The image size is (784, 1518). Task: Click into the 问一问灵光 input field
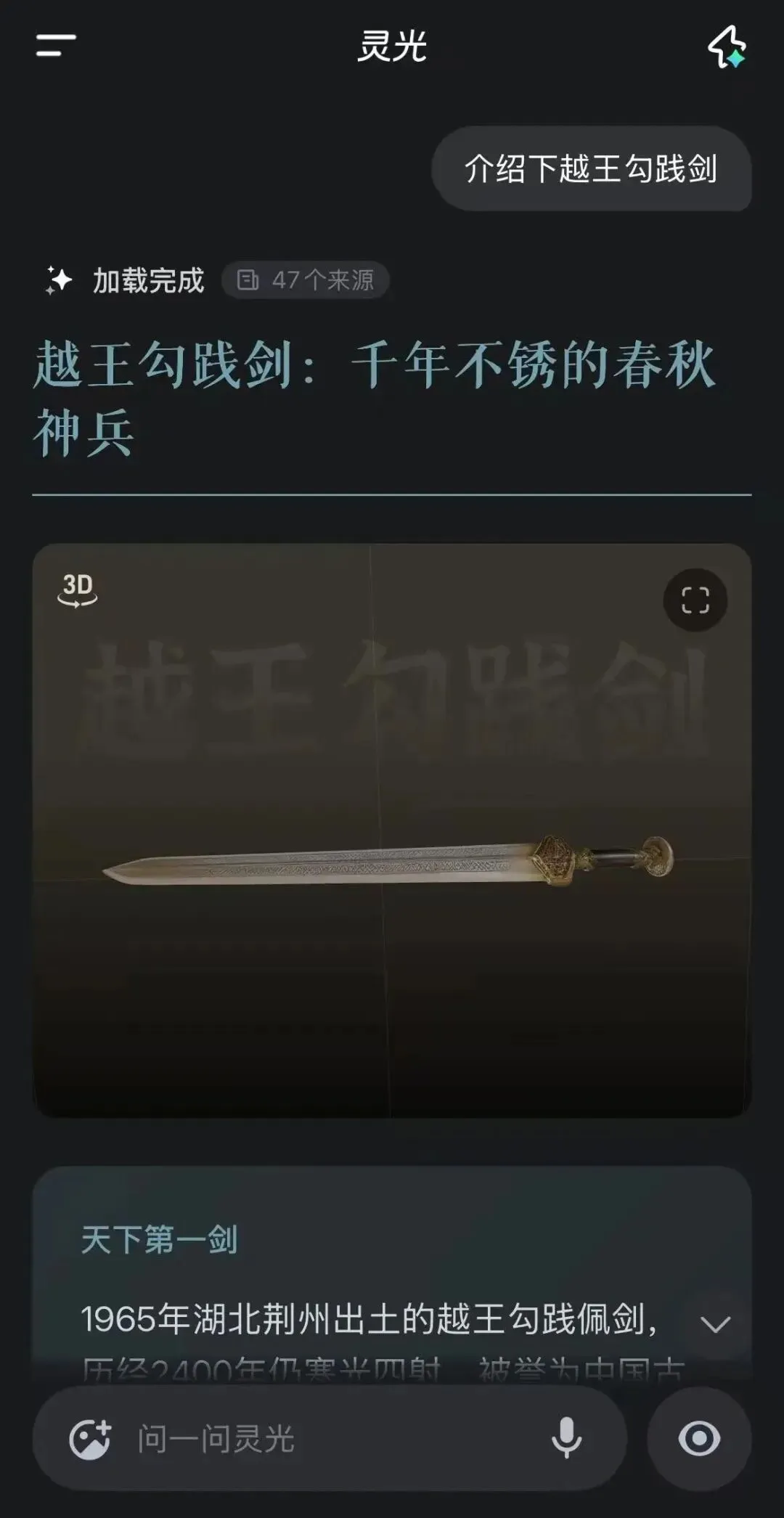coord(334,1438)
